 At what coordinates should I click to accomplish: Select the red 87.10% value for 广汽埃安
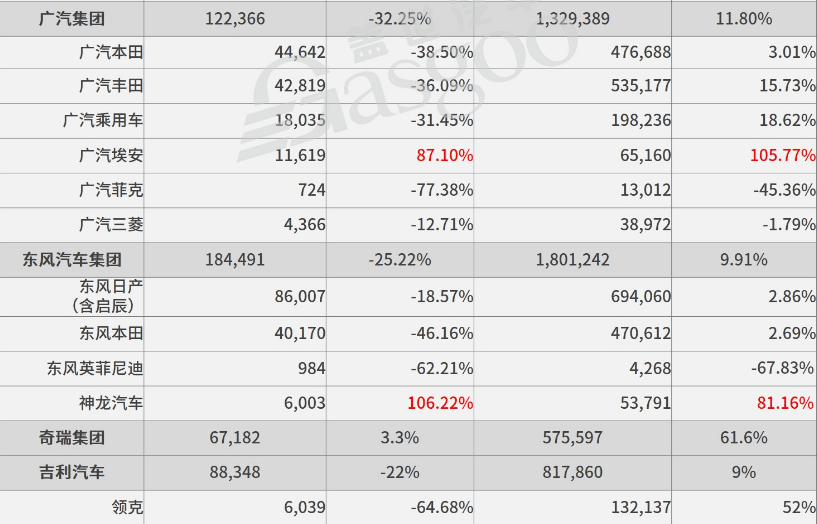click(x=444, y=155)
